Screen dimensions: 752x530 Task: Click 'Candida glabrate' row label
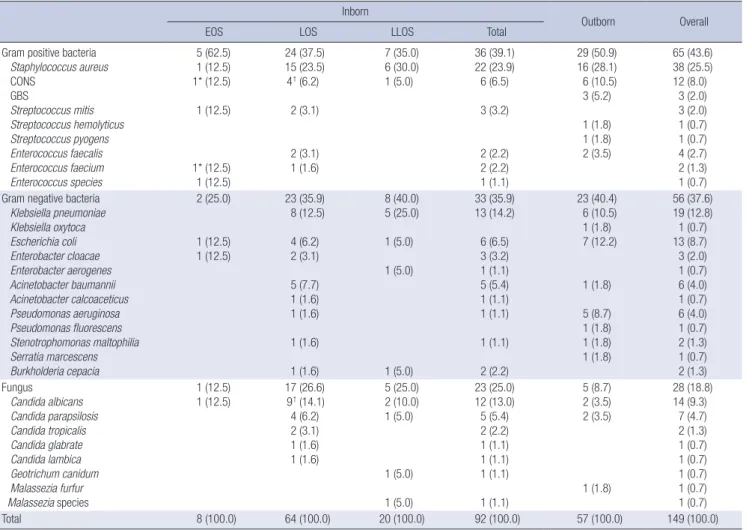[x=47, y=445]
